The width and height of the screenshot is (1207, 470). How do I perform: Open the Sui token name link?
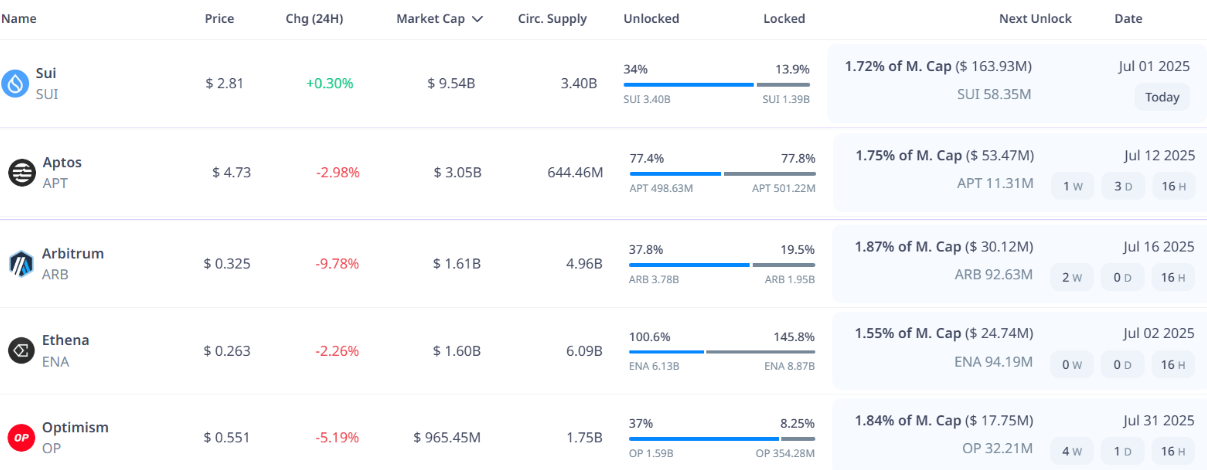click(46, 73)
